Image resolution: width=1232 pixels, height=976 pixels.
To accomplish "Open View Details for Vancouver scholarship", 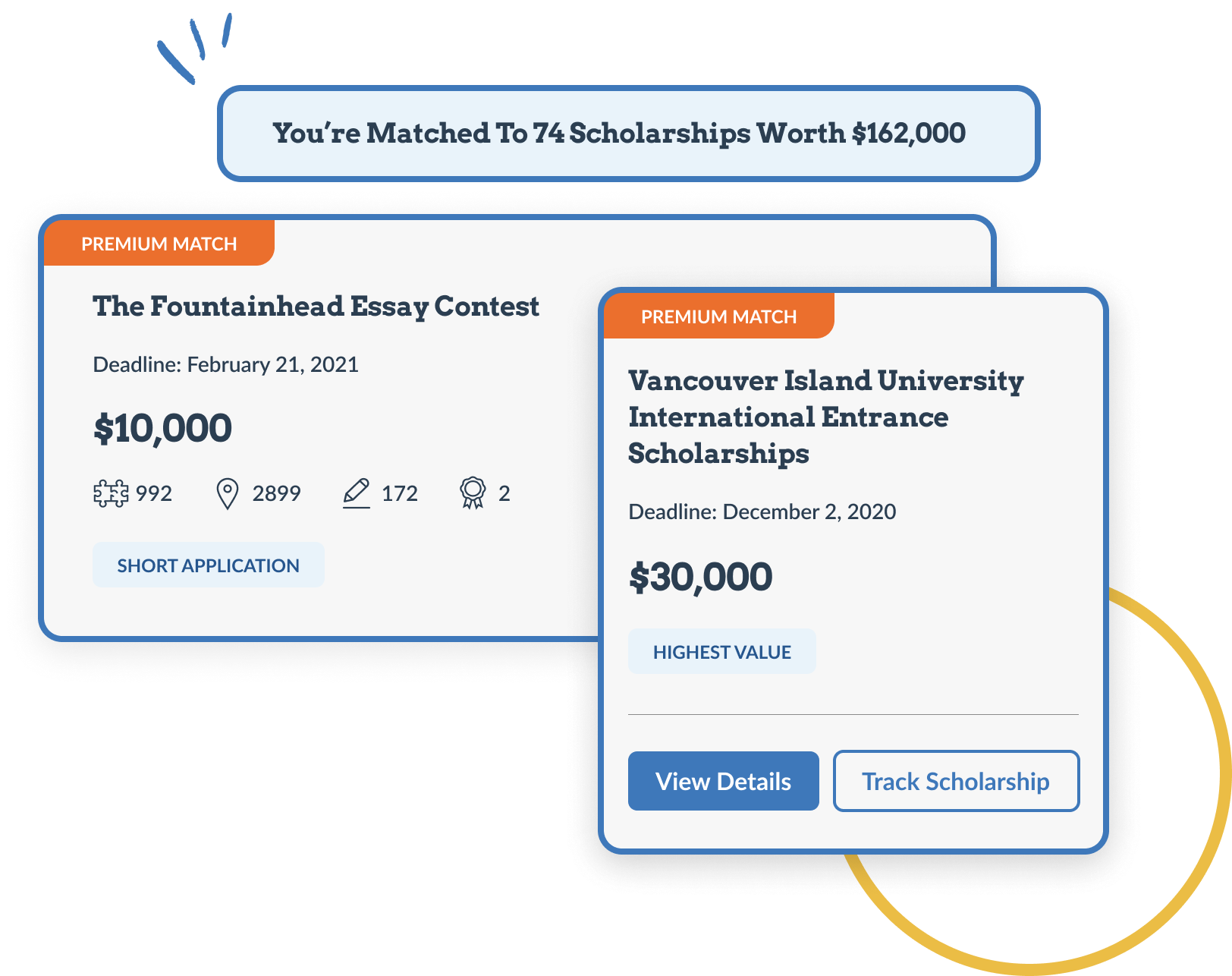I will click(x=723, y=781).
